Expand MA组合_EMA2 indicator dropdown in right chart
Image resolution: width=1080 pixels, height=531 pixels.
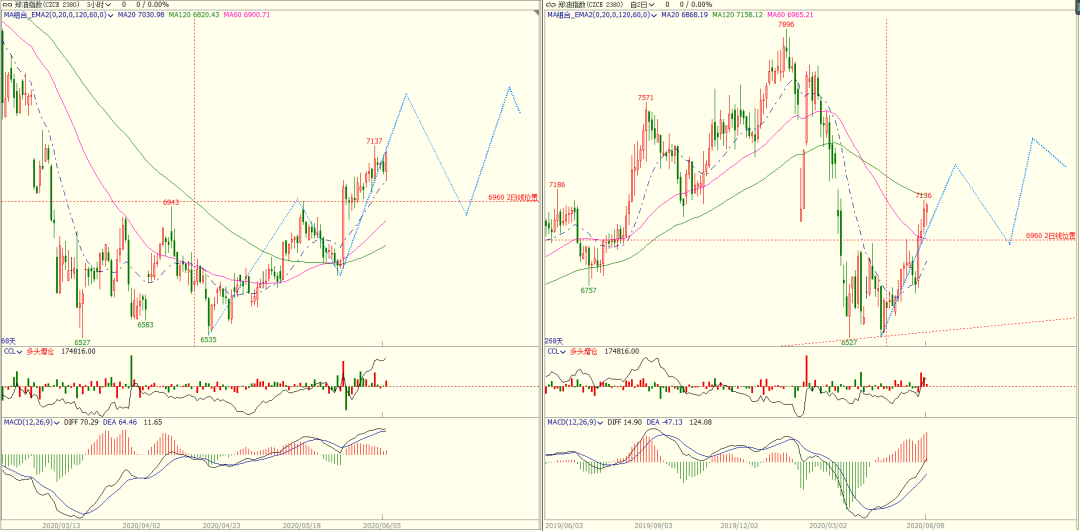coord(655,14)
